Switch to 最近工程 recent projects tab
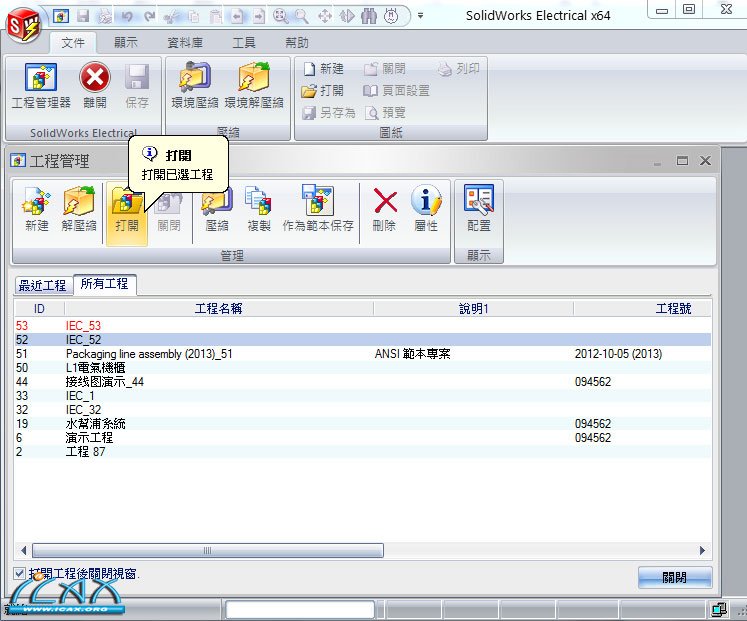Viewport: 747px width, 621px height. click(x=42, y=285)
